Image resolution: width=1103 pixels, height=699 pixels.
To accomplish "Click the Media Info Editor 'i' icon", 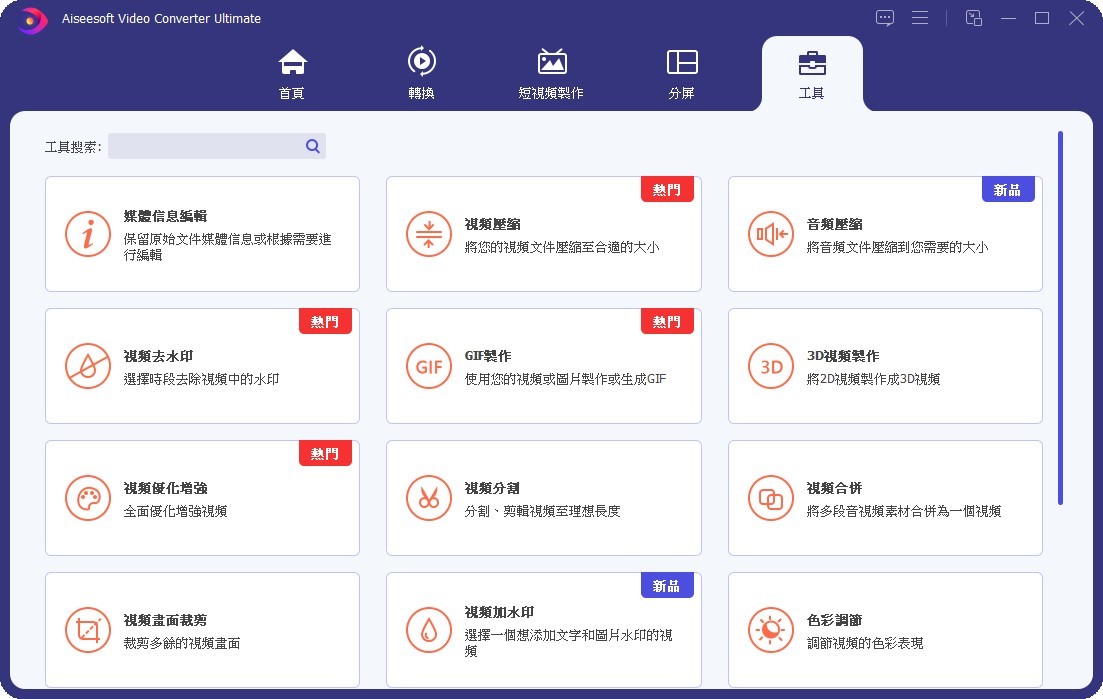I will [87, 235].
